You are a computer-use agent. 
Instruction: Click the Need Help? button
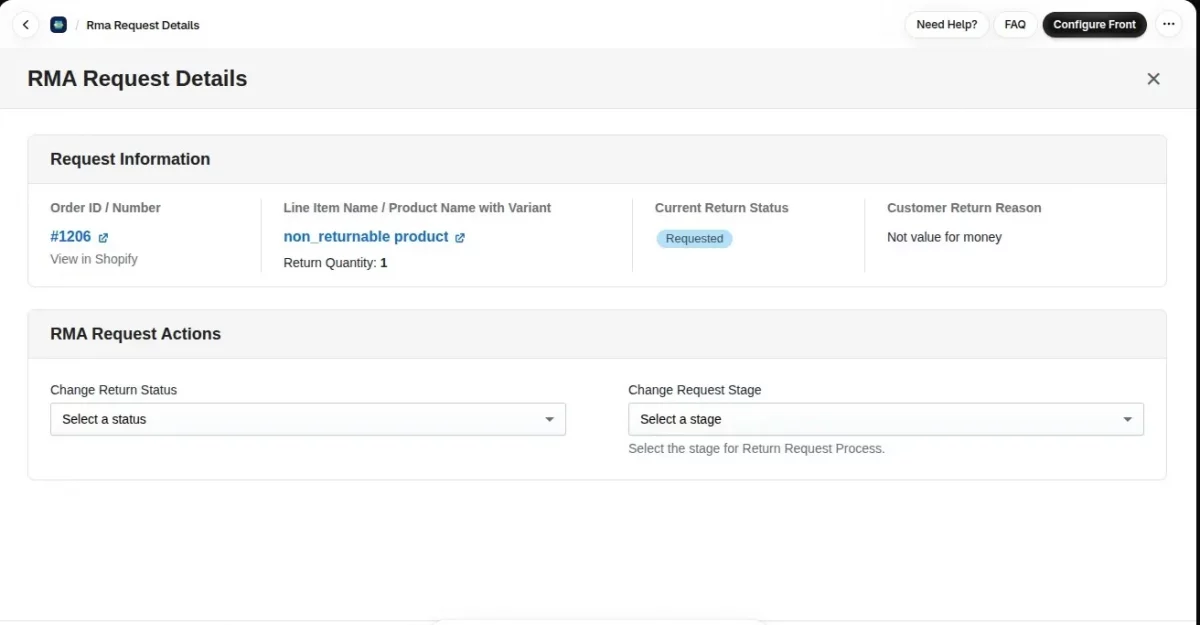(947, 25)
